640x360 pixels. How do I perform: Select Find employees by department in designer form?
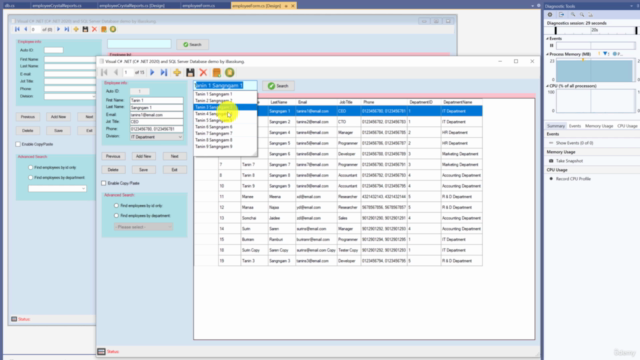[31, 178]
